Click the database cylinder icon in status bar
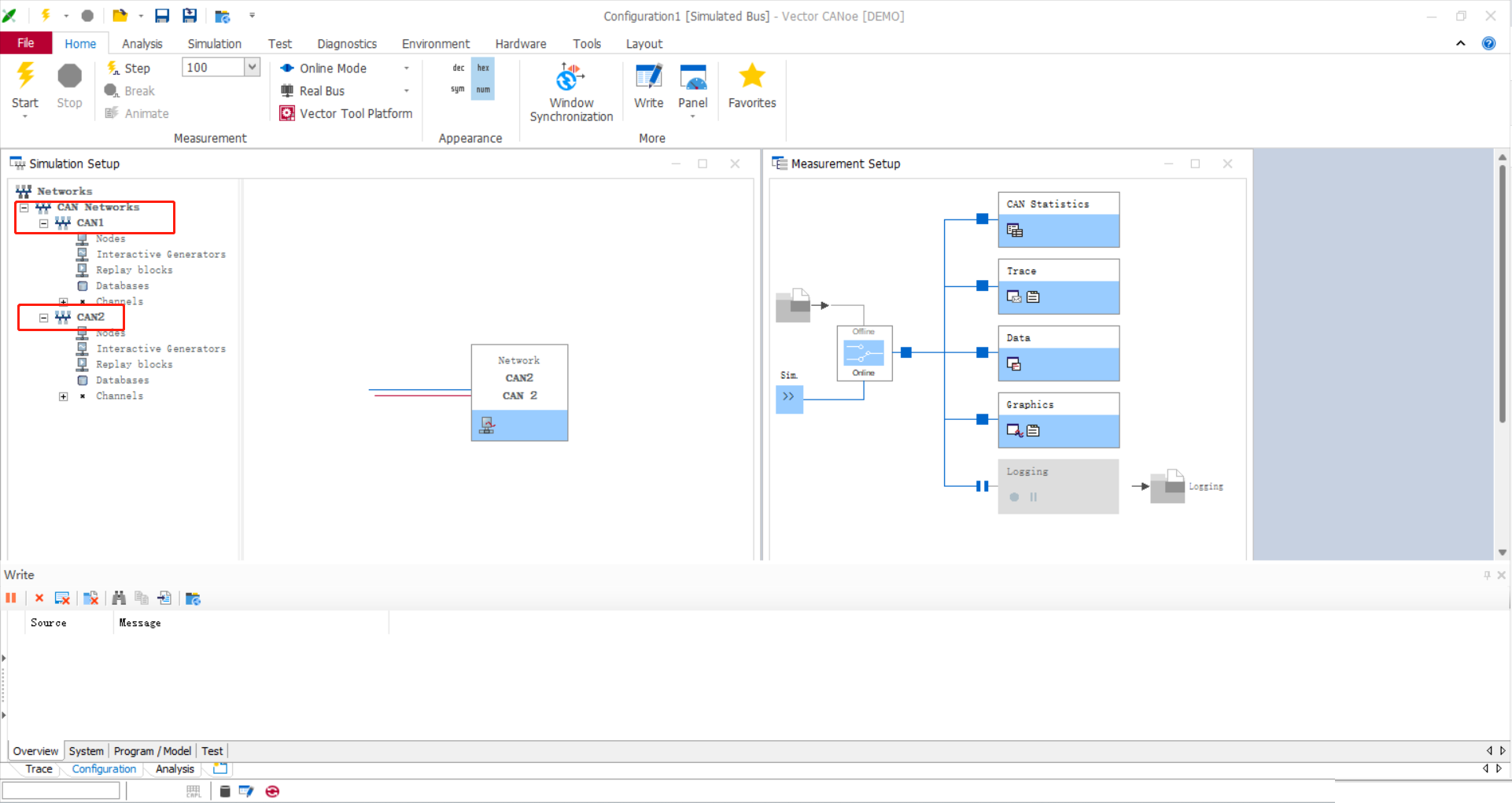The image size is (1512, 803). pos(225,791)
